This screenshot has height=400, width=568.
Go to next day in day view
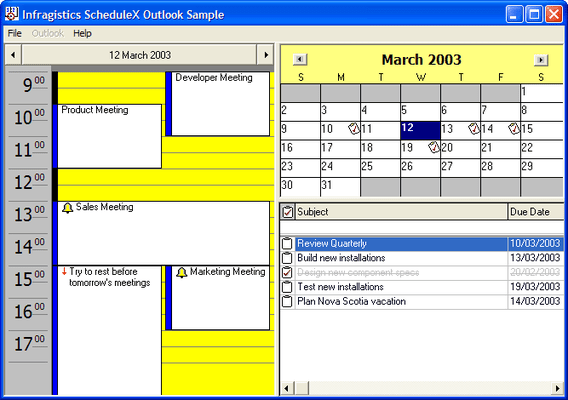(266, 55)
